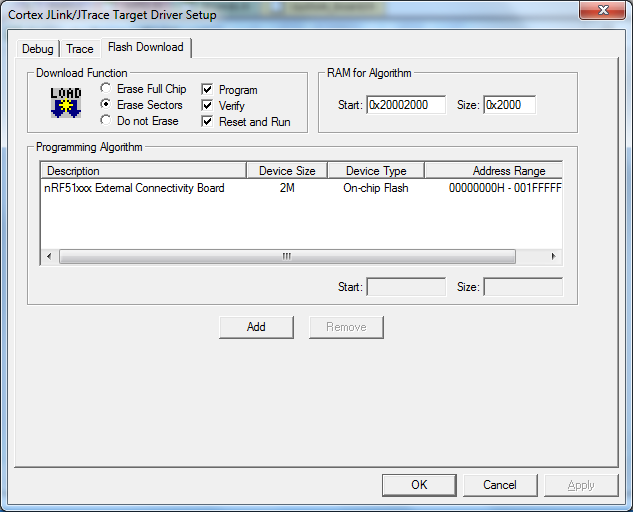The height and width of the screenshot is (512, 633).
Task: Click the Description column header
Action: (x=142, y=171)
